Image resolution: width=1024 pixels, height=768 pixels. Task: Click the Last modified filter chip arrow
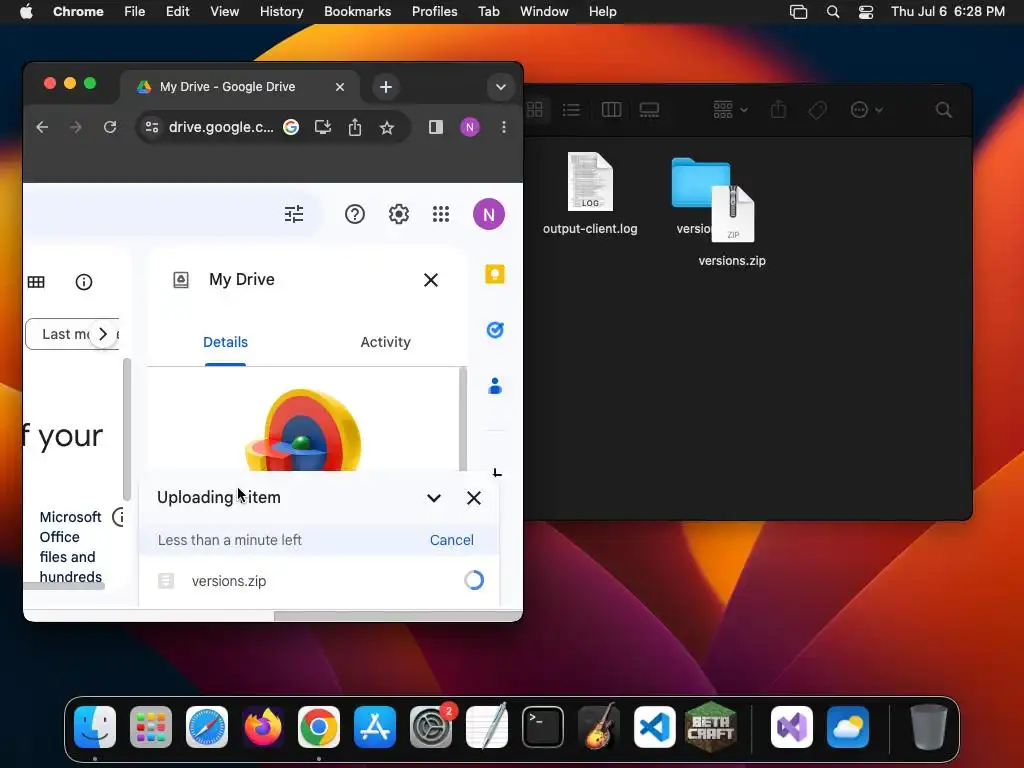(x=103, y=334)
